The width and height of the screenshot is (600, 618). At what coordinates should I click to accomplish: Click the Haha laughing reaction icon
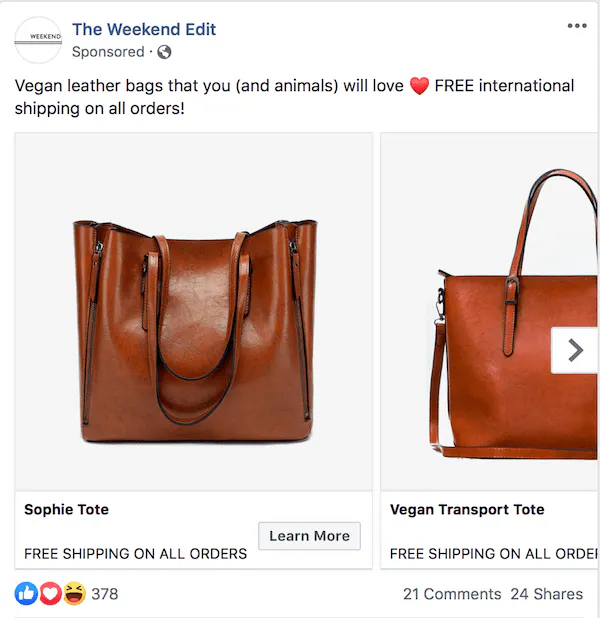[x=74, y=594]
